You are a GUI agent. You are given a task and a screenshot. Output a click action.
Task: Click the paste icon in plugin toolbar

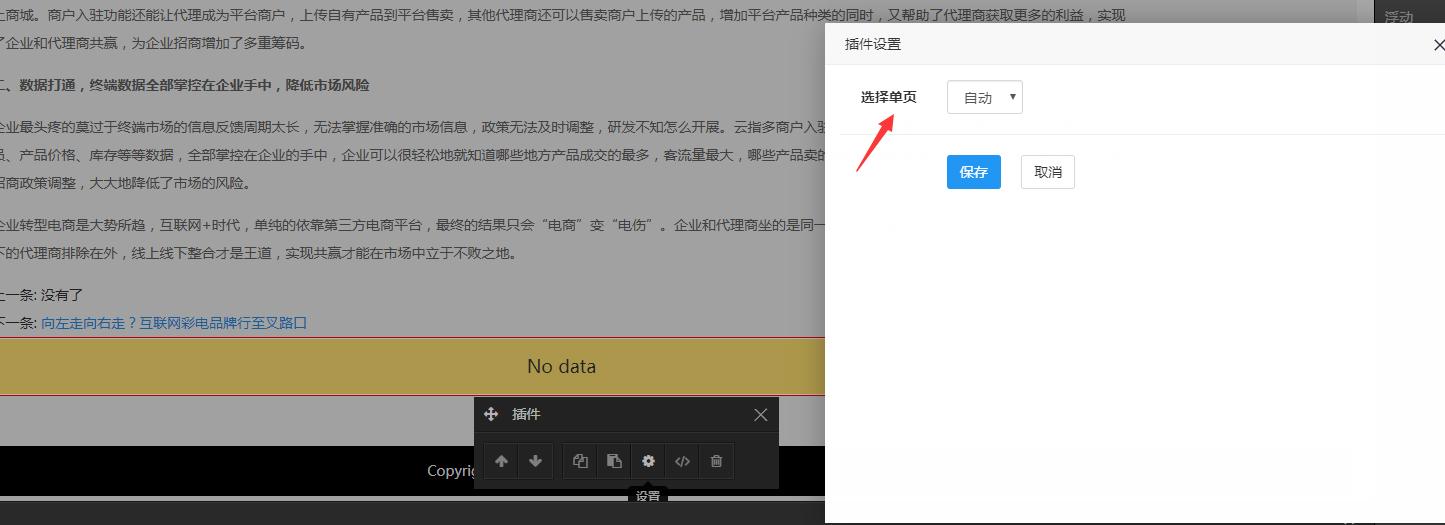point(614,461)
